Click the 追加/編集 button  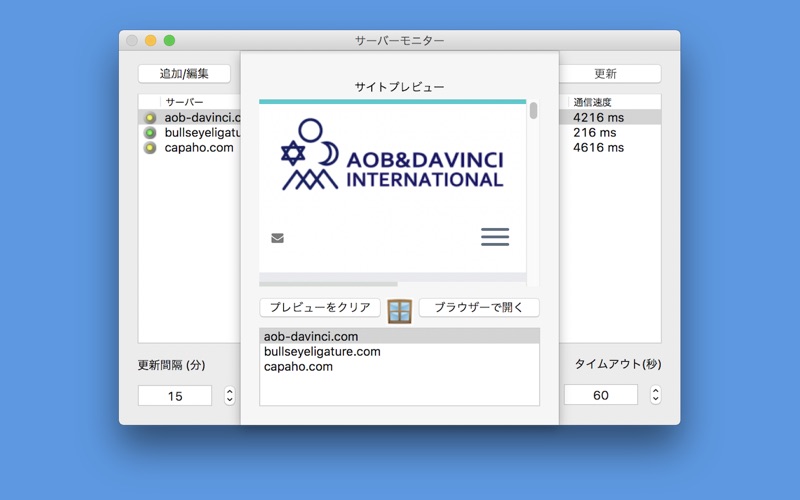[x=184, y=73]
